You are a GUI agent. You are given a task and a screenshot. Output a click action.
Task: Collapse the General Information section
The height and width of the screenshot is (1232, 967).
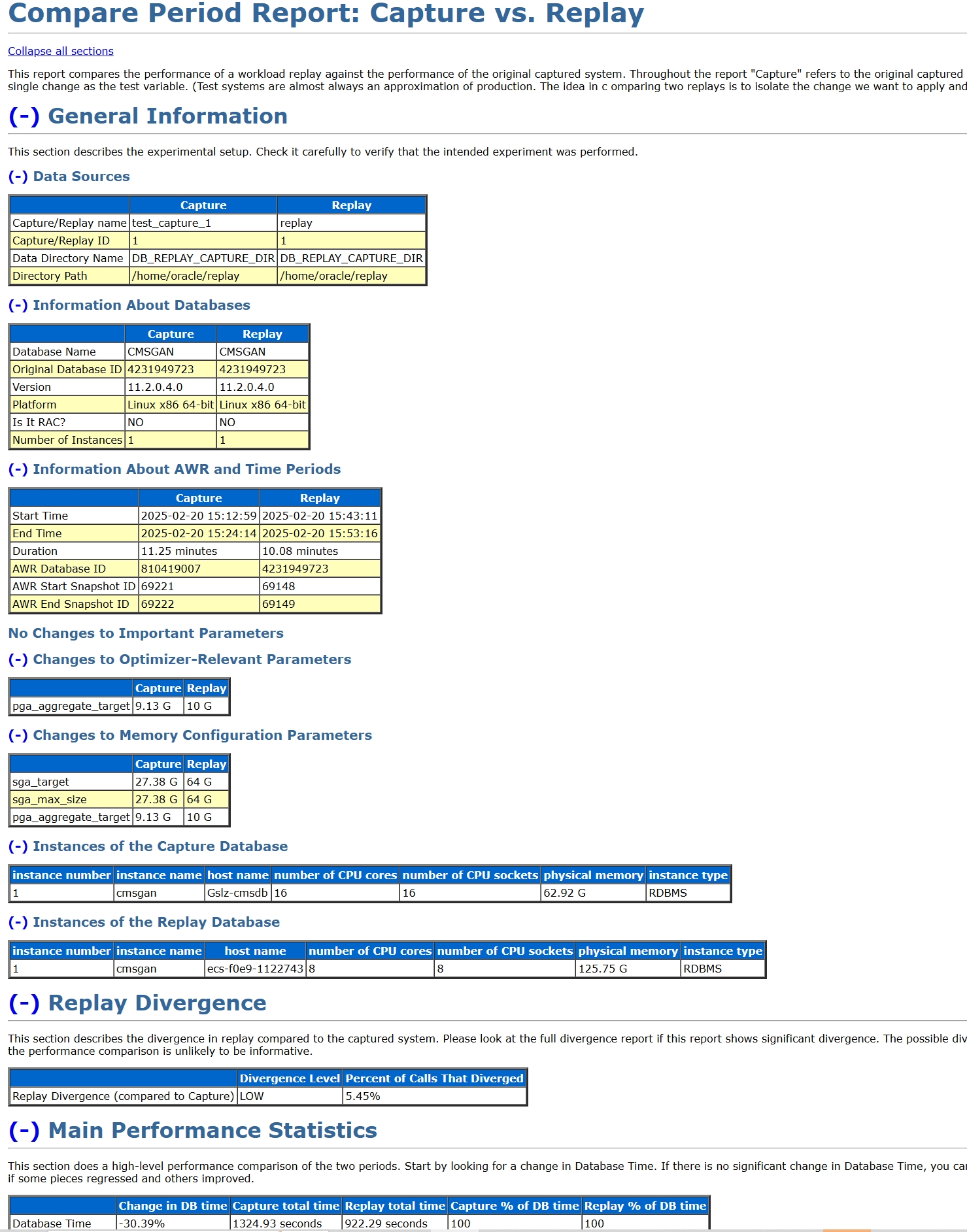coord(24,116)
